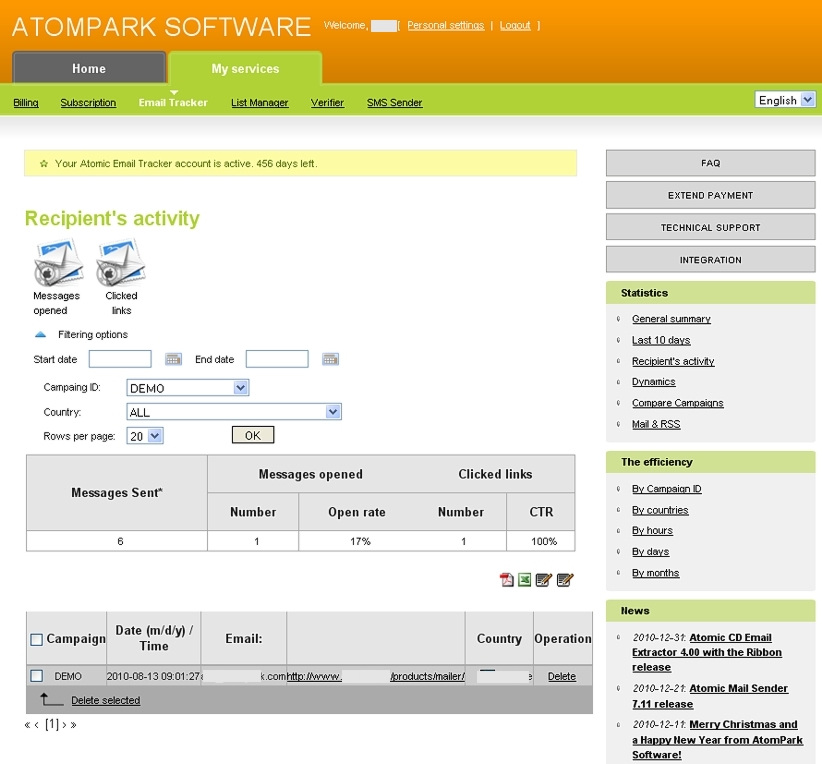Open Personal settings link

pyautogui.click(x=446, y=25)
